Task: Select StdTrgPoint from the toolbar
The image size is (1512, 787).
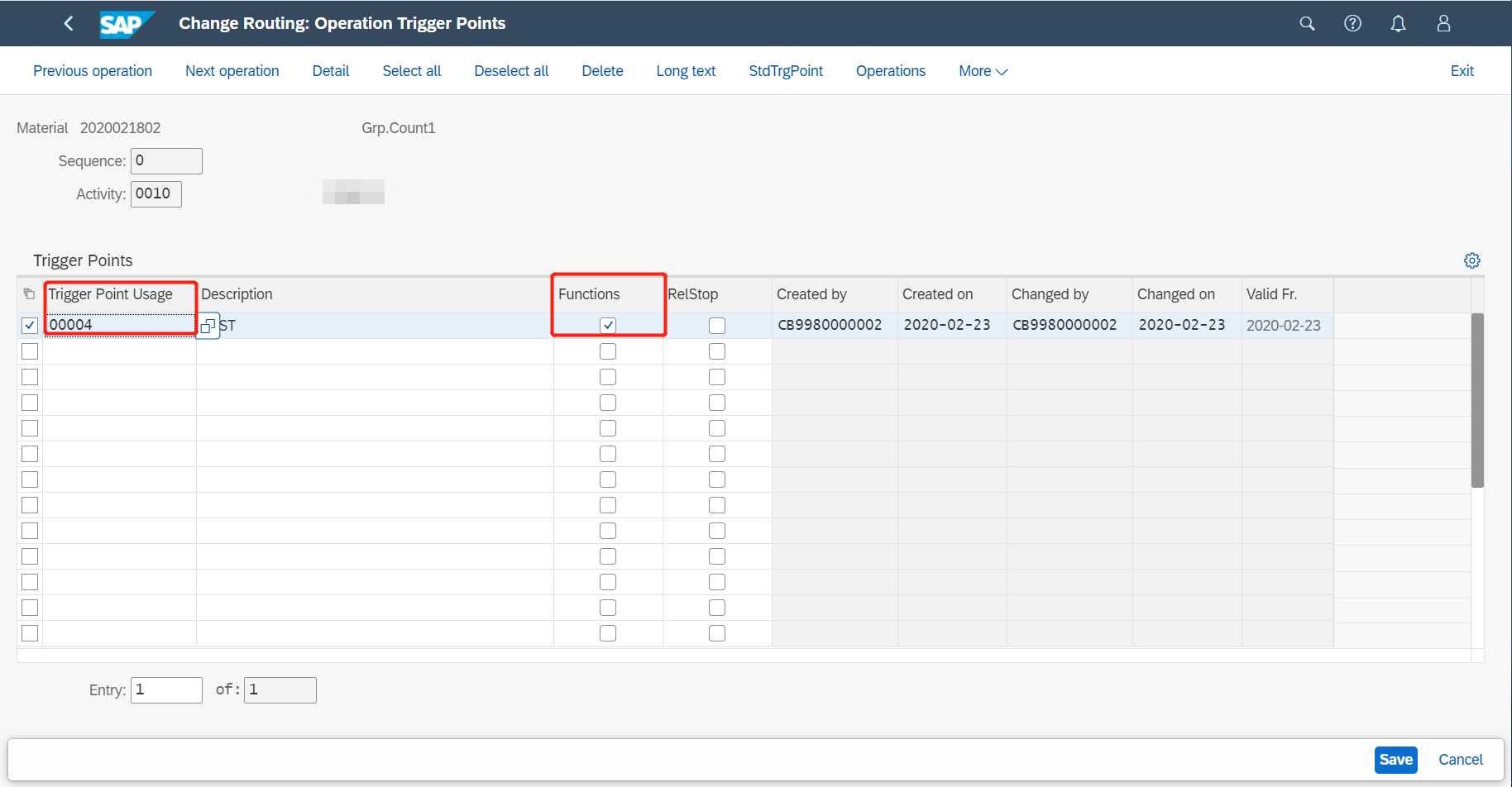Action: pos(785,71)
